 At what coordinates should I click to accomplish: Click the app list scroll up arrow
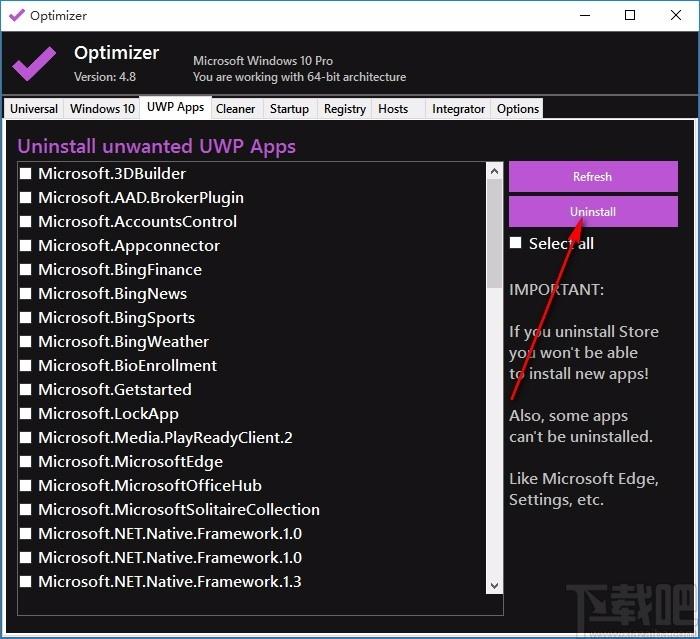pos(494,171)
